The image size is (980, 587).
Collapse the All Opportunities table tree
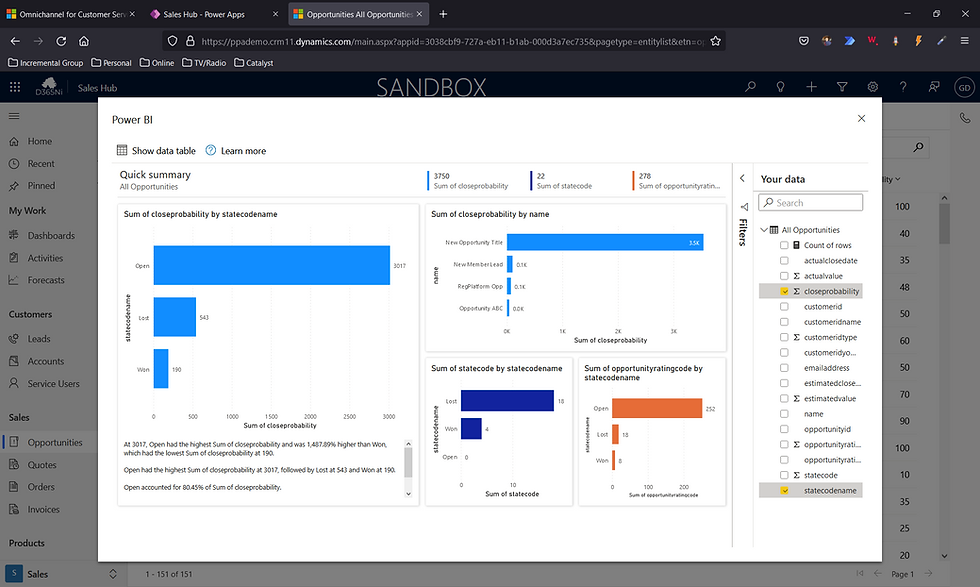764,229
